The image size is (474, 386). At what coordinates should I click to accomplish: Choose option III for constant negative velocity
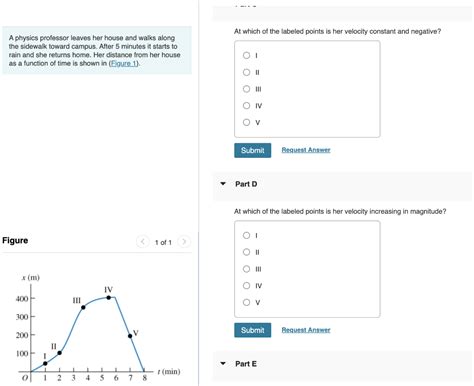point(246,89)
